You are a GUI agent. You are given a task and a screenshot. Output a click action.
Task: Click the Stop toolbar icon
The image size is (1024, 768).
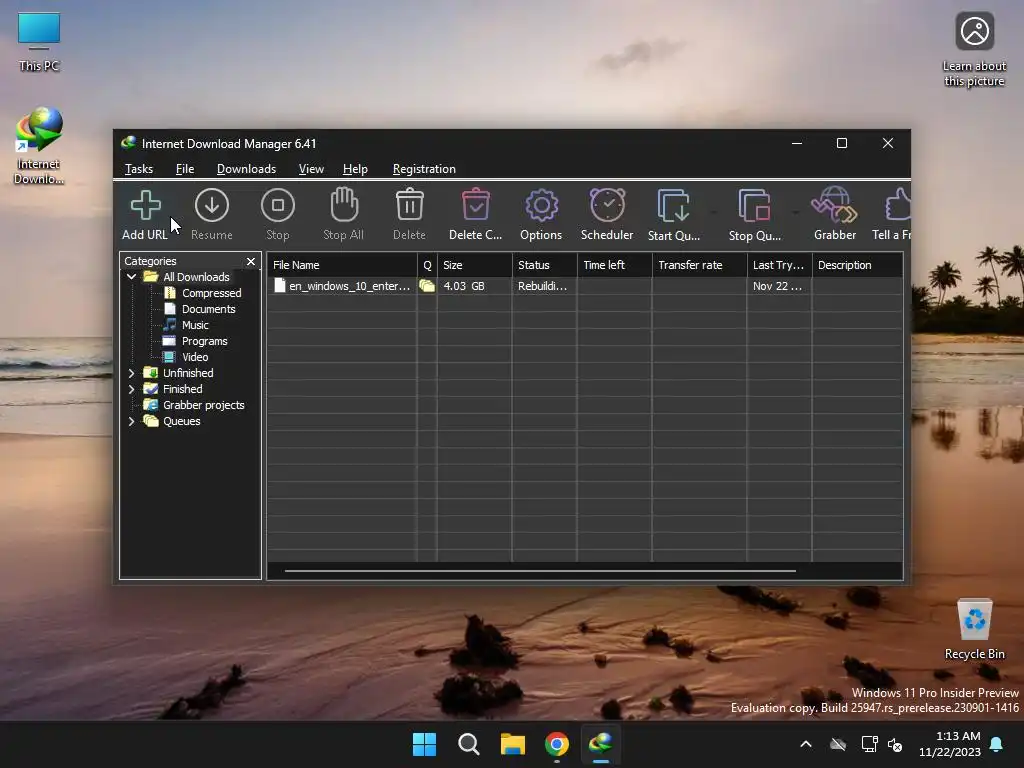(278, 206)
